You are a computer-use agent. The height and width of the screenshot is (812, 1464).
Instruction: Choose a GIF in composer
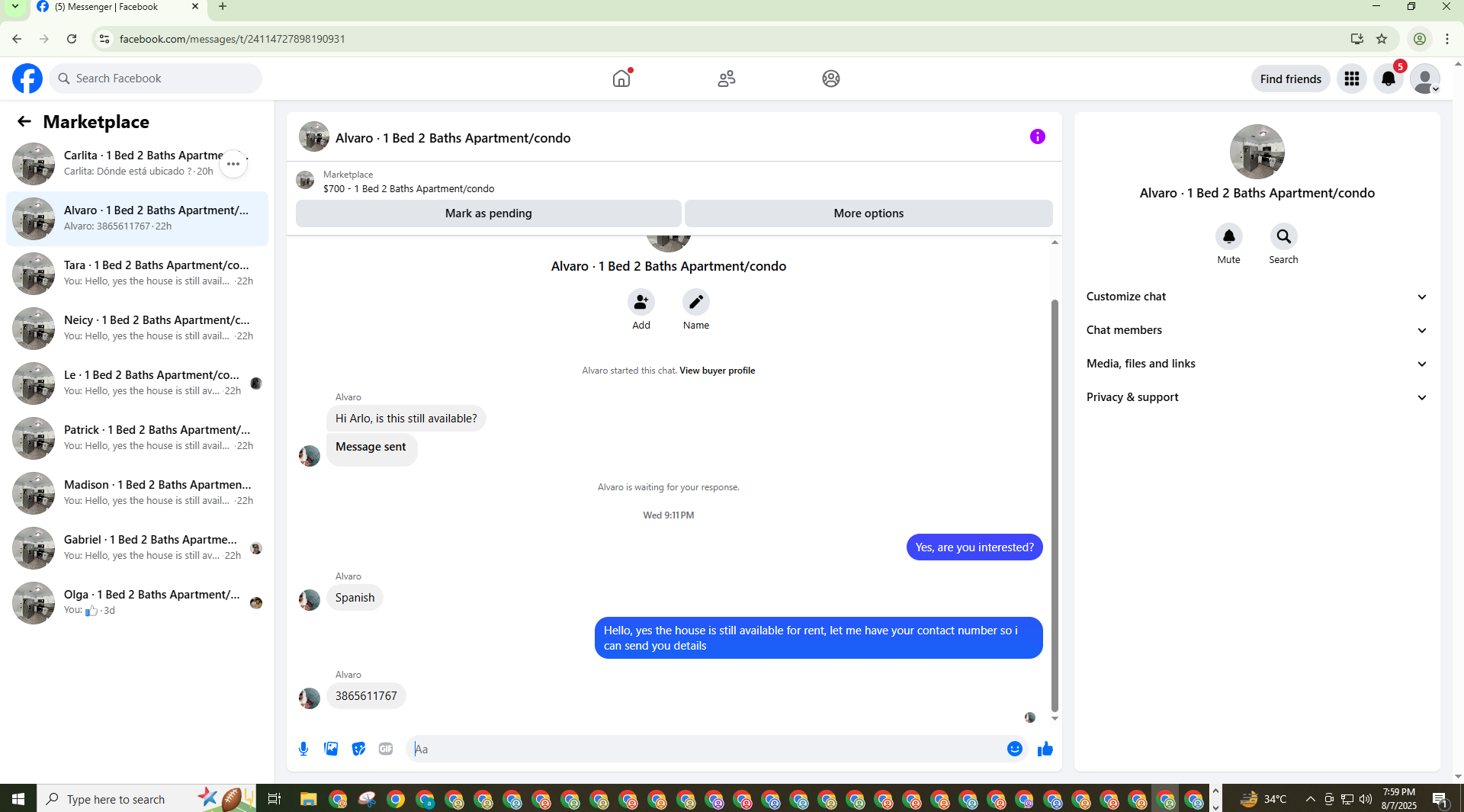point(386,749)
